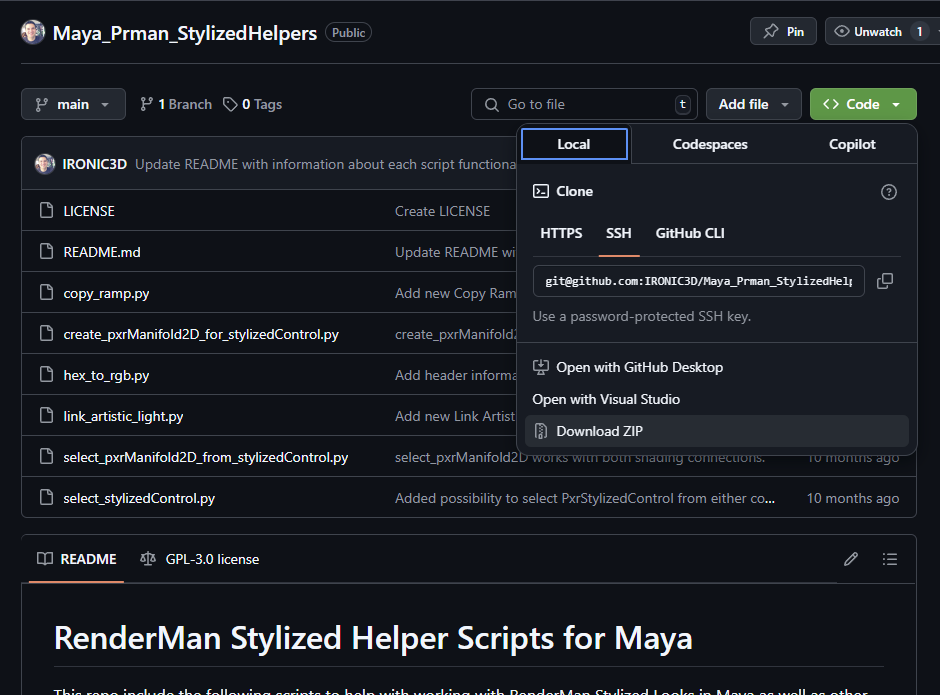
Task: Click the GitHub Desktop icon in clone panel
Action: 541,367
